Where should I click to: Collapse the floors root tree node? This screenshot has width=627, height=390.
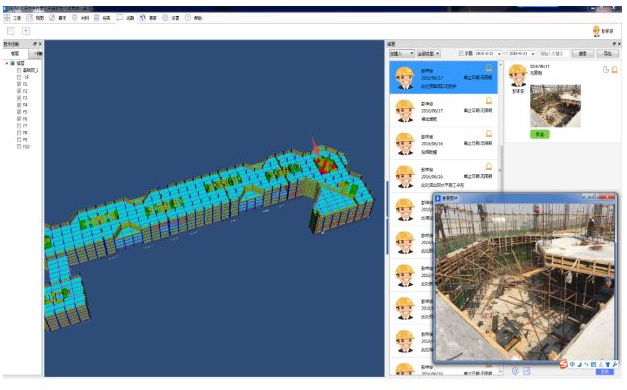click(x=7, y=63)
